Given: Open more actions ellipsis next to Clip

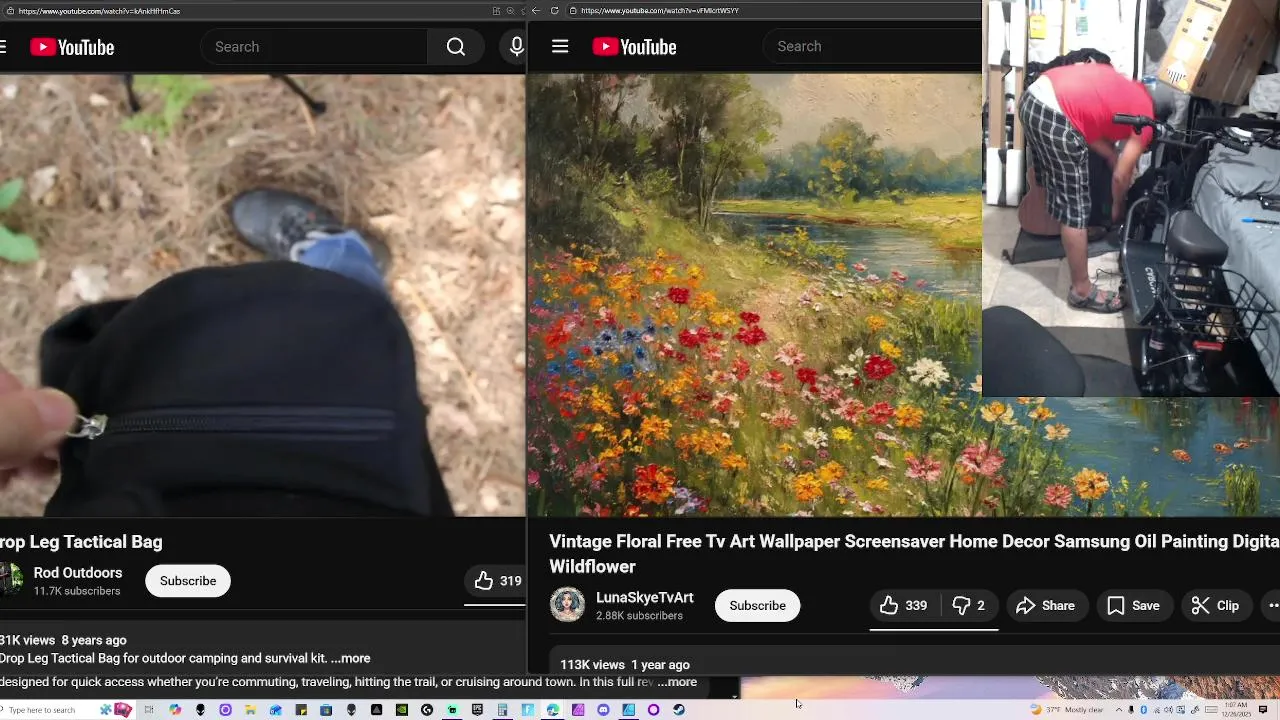Looking at the screenshot, I should point(1271,605).
